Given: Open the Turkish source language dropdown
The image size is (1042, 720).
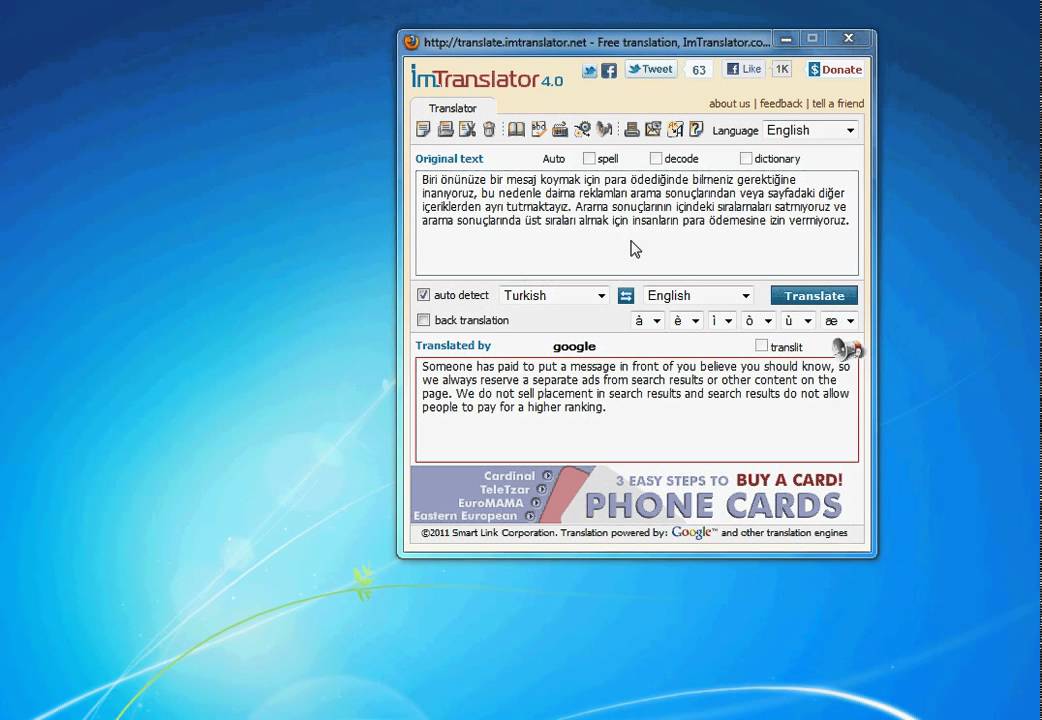Looking at the screenshot, I should pyautogui.click(x=554, y=295).
